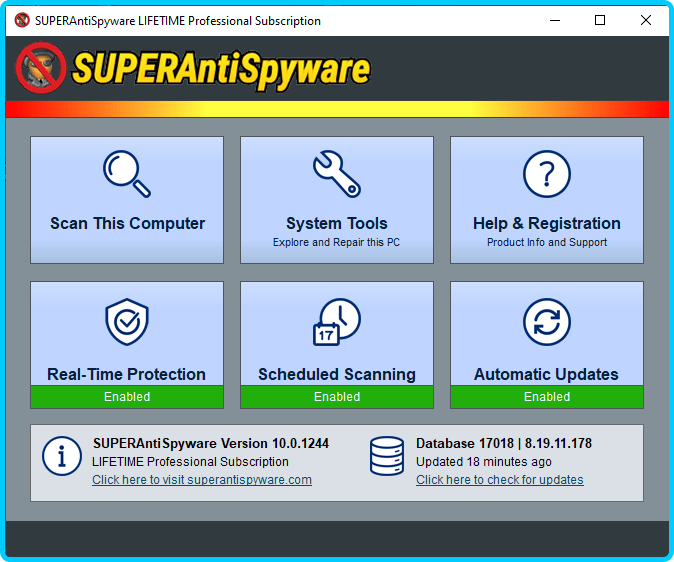Viewport: 674px width, 562px height.
Task: Select the Scheduled Scanning label
Action: (337, 374)
